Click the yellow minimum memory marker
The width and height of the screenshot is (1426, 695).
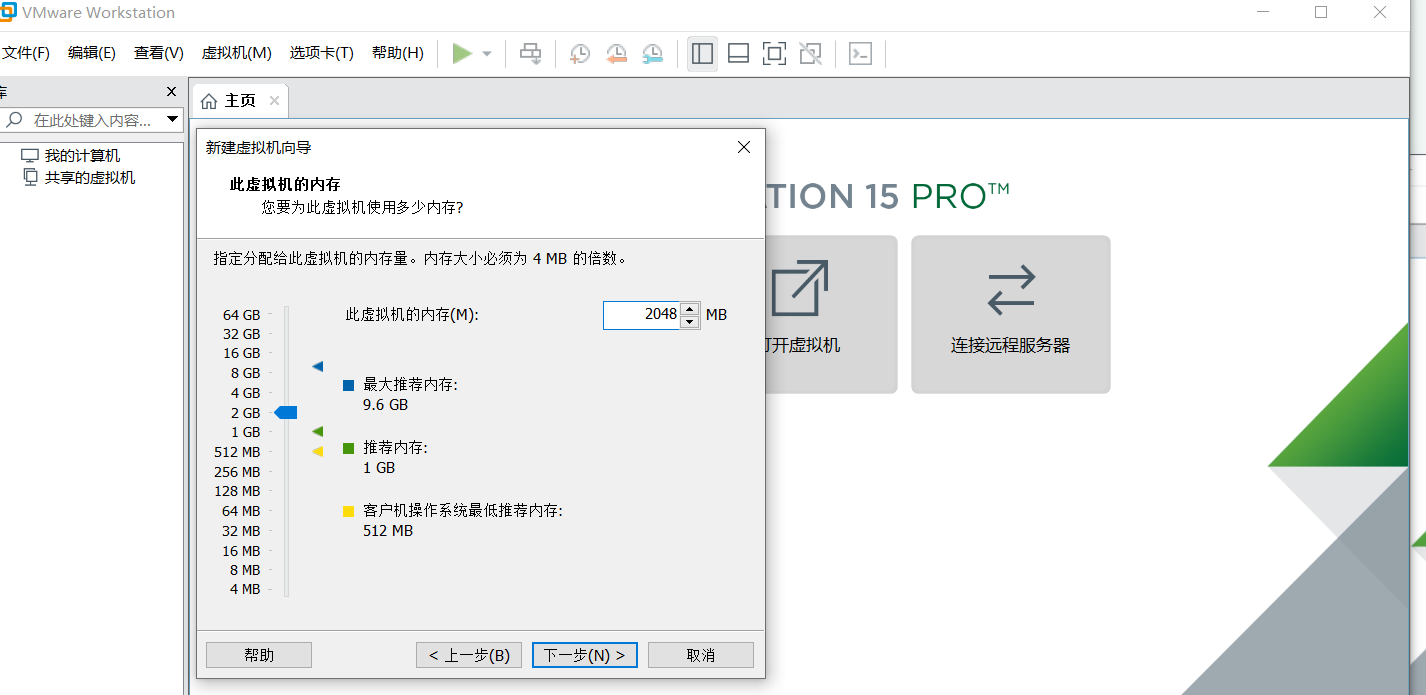pyautogui.click(x=318, y=452)
